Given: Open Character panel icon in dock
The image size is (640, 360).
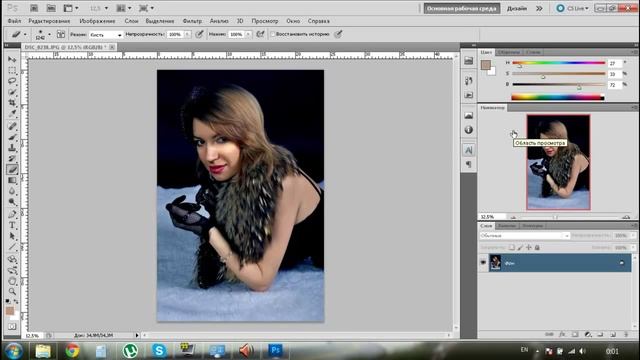Looking at the screenshot, I should point(469,150).
